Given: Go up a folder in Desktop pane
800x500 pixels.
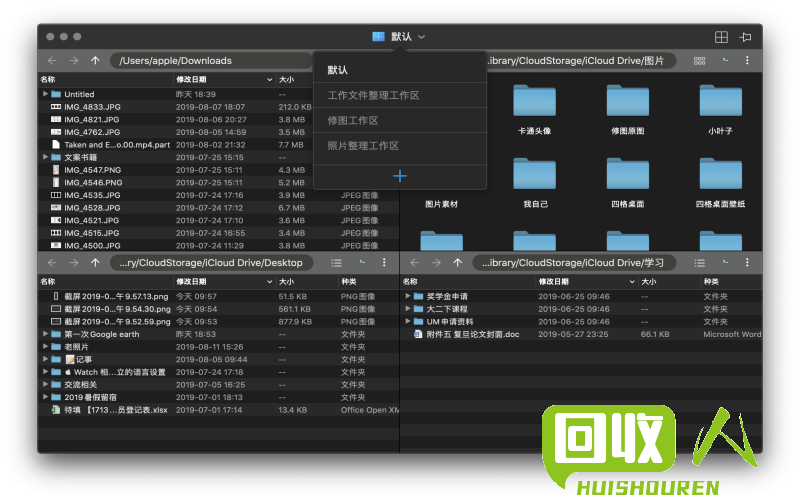Looking at the screenshot, I should (95, 263).
